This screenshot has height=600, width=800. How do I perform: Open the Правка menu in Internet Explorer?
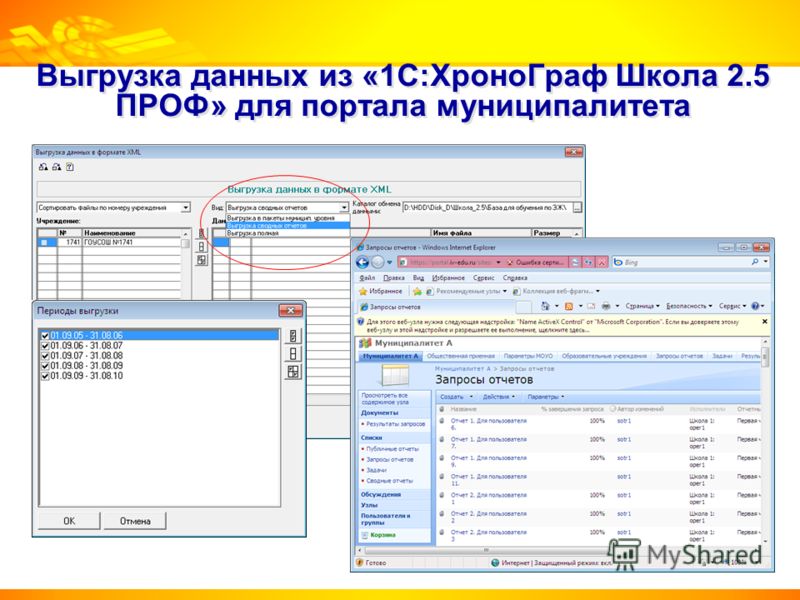(x=393, y=278)
